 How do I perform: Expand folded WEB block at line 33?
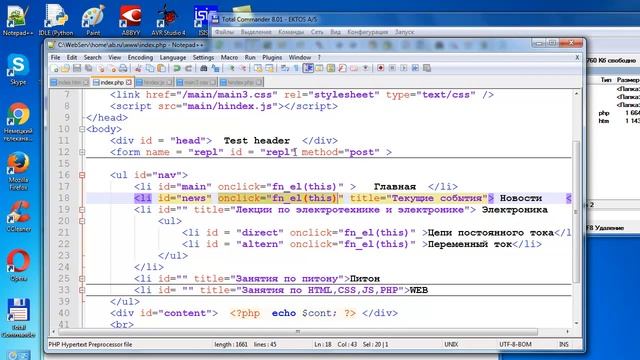82,290
